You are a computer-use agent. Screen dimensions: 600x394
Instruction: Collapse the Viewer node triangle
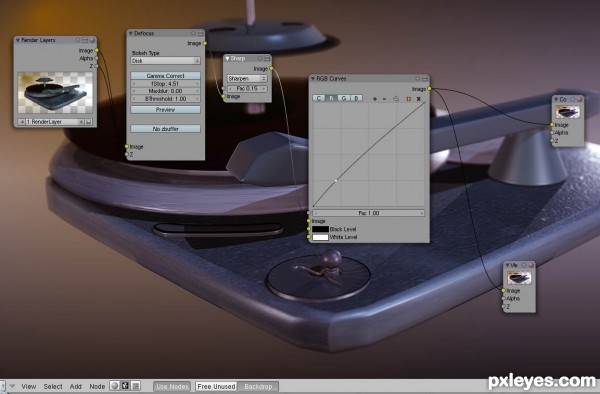[x=507, y=265]
